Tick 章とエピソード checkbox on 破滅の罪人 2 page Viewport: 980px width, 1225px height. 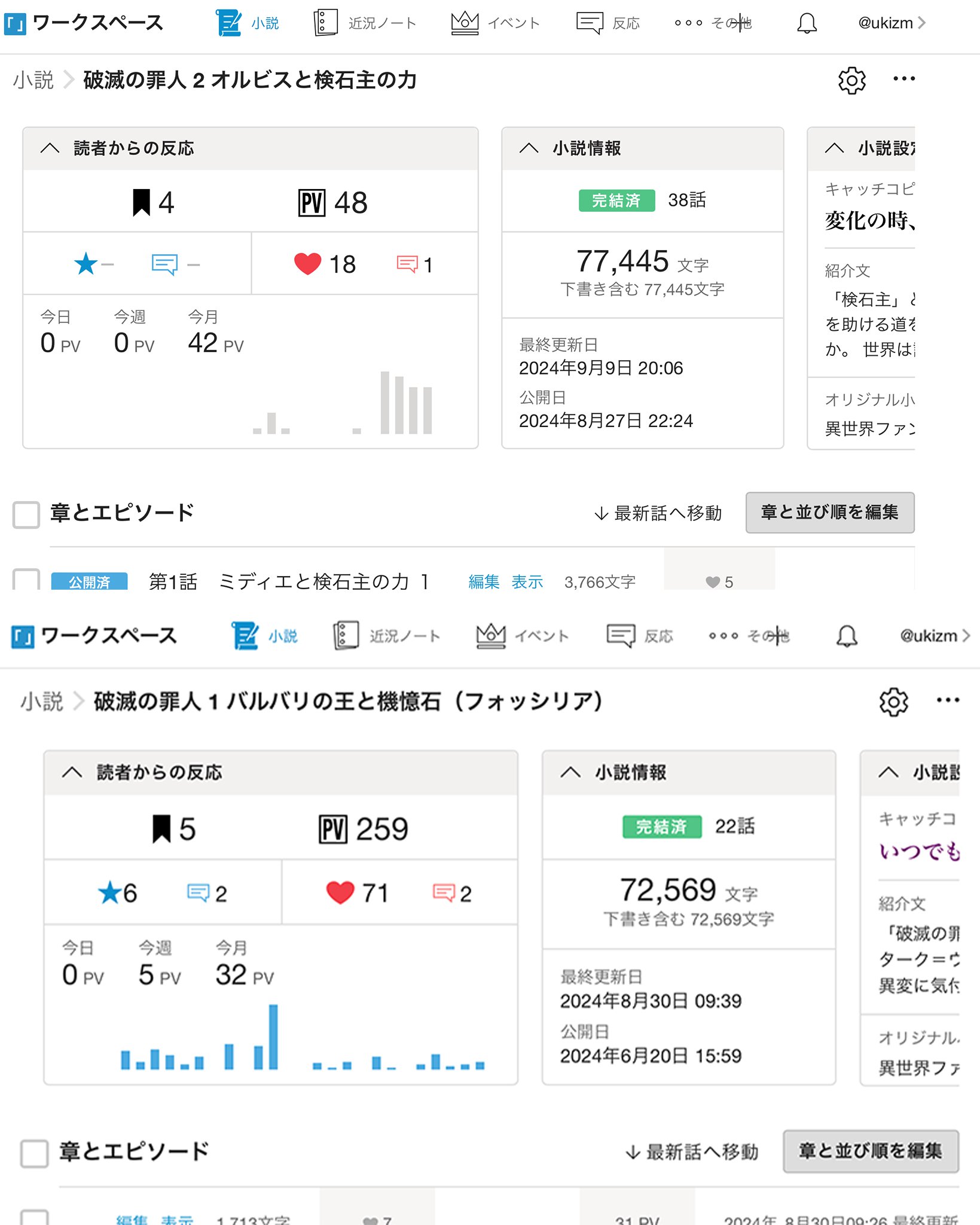tap(26, 514)
